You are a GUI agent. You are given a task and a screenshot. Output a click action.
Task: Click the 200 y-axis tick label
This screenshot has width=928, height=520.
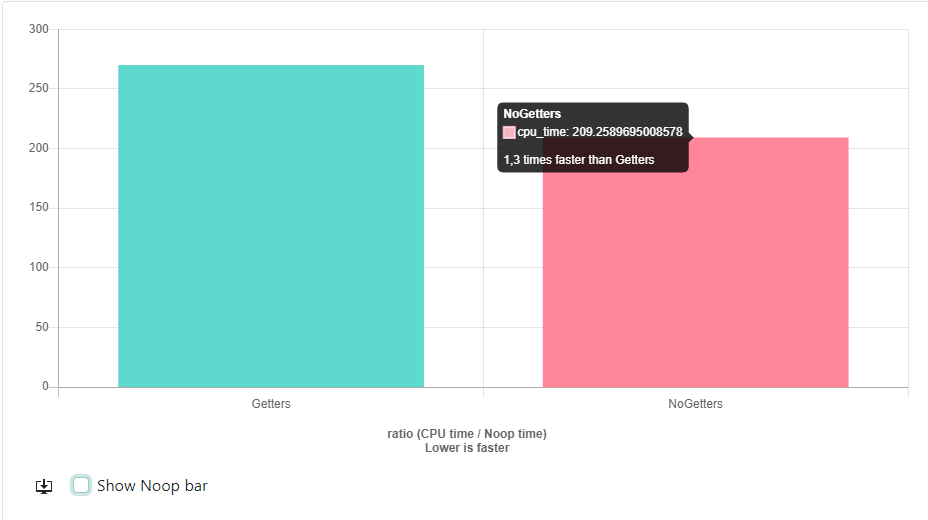pyautogui.click(x=39, y=148)
